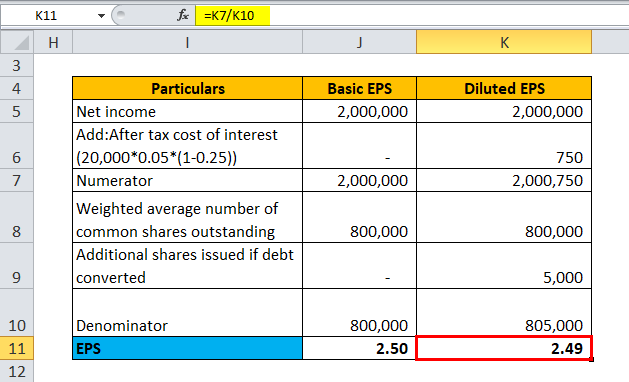
Task: Click the Net income label cell
Action: coord(187,111)
